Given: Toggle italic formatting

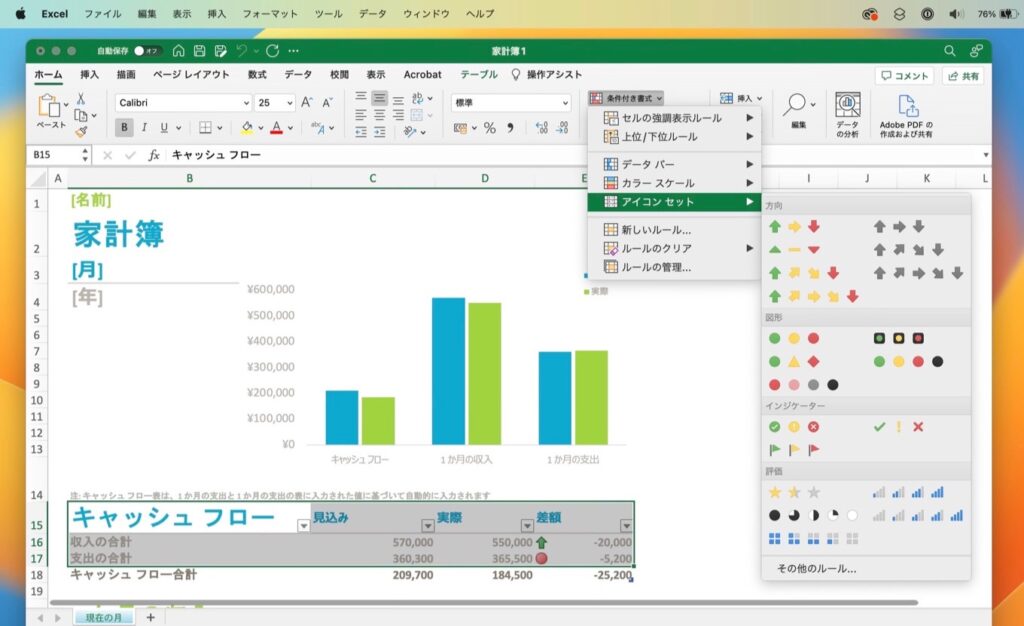Looking at the screenshot, I should (x=143, y=128).
